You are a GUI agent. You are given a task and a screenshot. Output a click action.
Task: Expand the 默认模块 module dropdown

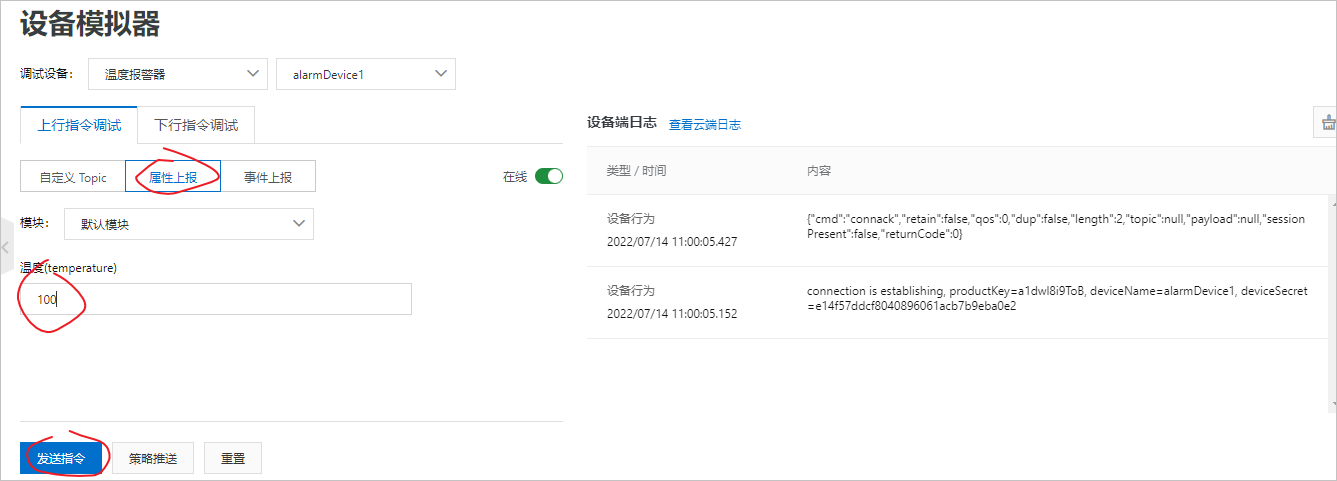189,224
